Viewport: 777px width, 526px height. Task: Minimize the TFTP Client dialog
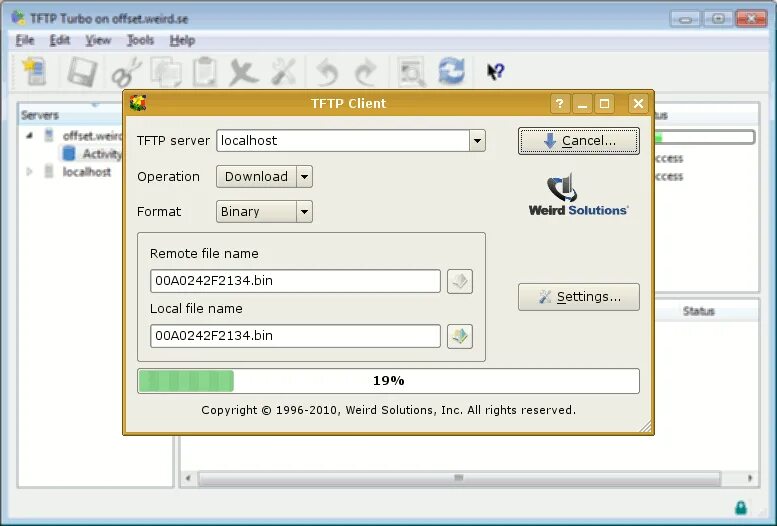582,104
